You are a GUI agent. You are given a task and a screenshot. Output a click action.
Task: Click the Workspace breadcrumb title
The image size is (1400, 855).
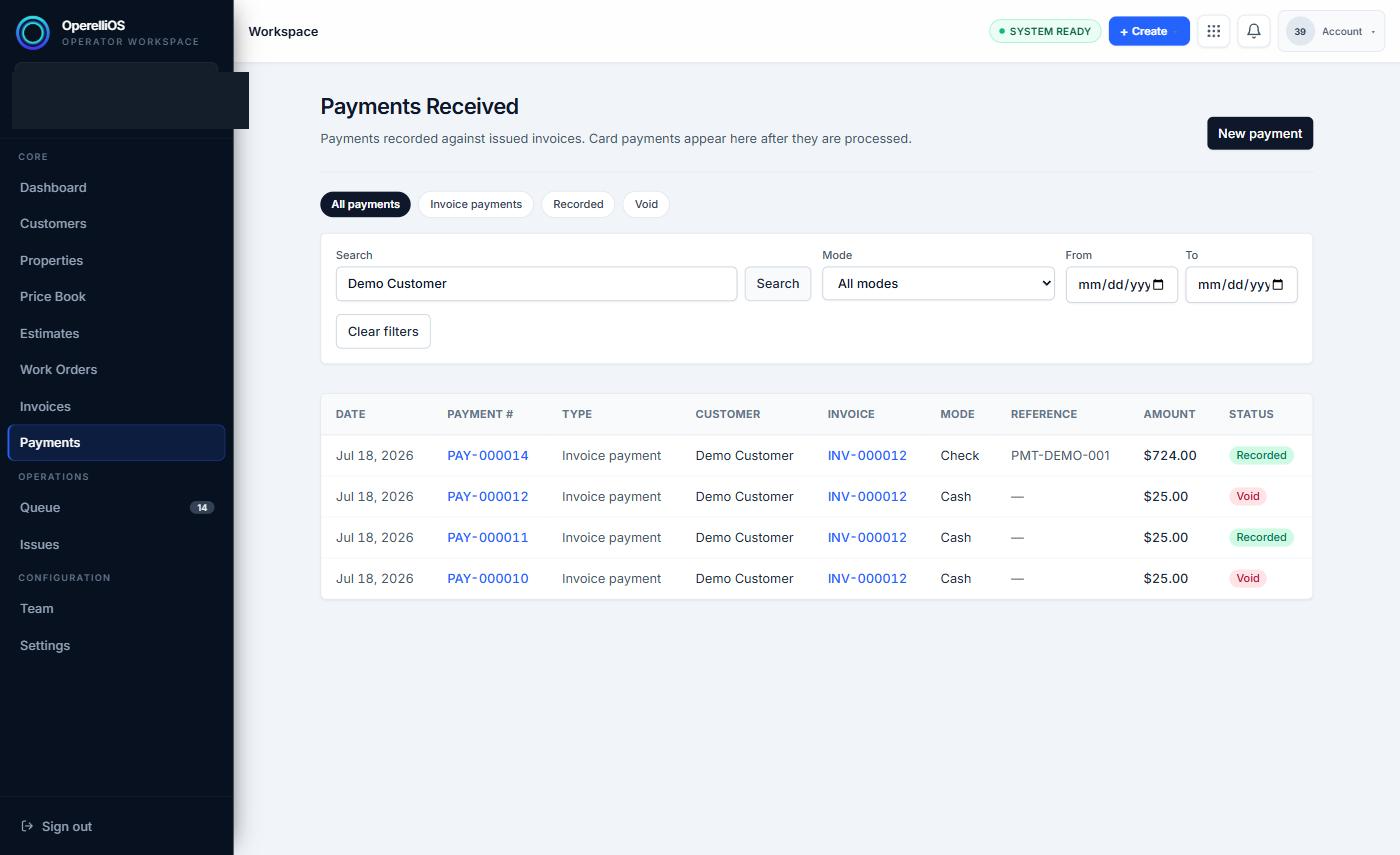[283, 32]
